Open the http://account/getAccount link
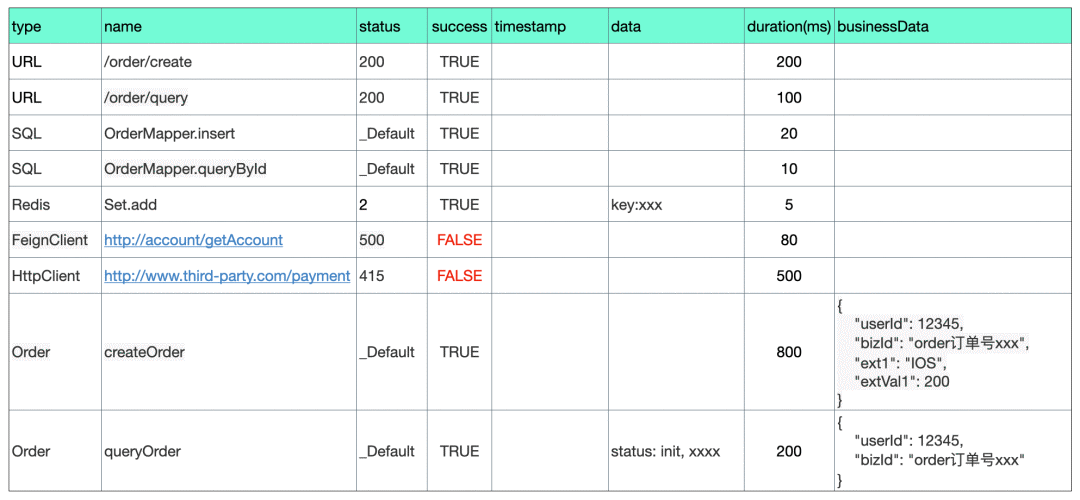The width and height of the screenshot is (1080, 500). tap(193, 240)
